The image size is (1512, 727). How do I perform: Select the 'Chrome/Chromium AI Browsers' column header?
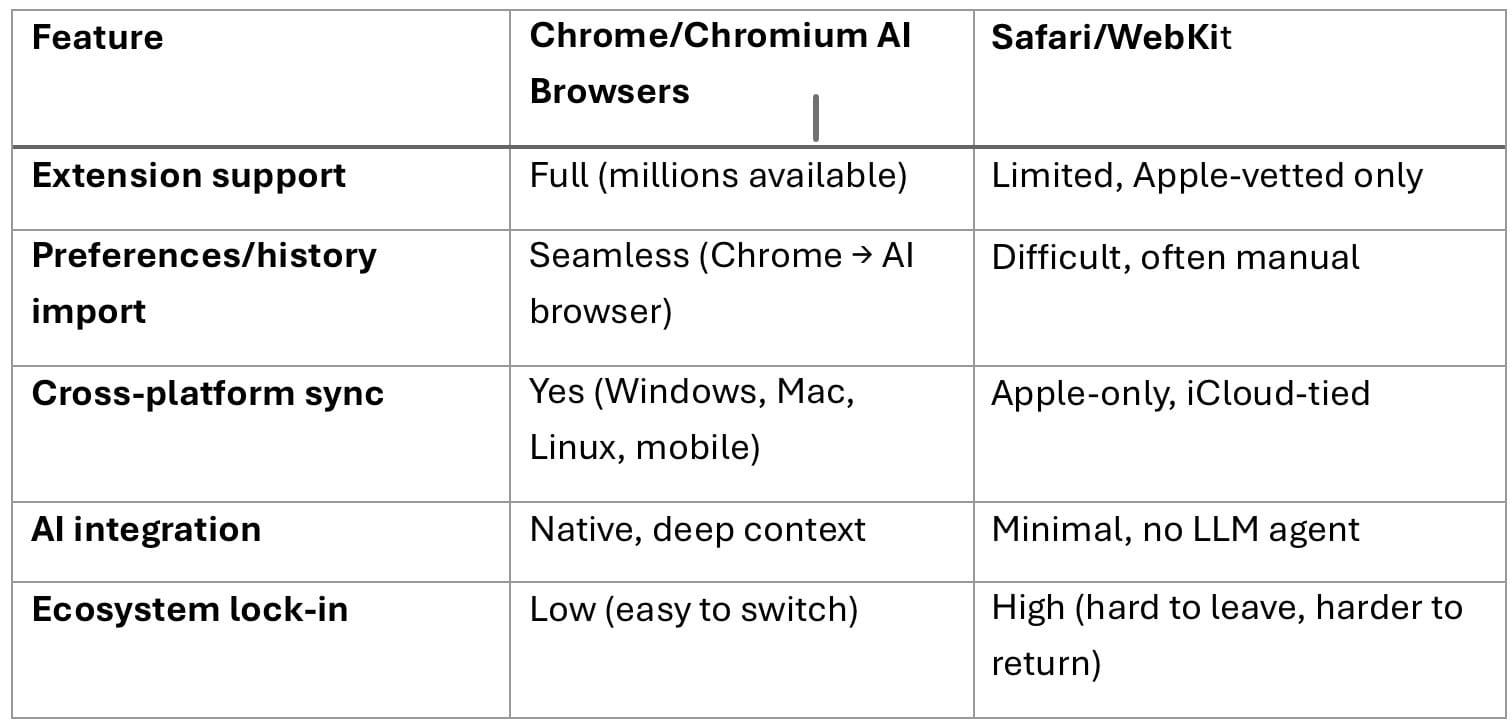click(719, 63)
